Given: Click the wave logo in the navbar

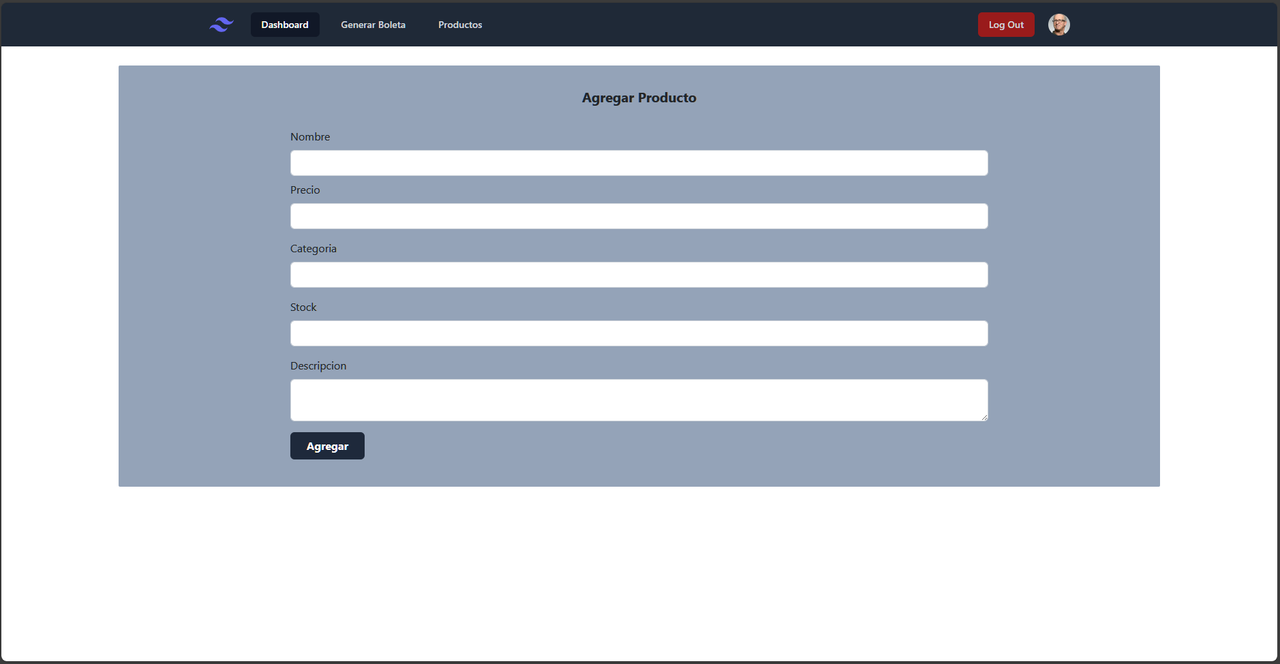Looking at the screenshot, I should point(220,24).
